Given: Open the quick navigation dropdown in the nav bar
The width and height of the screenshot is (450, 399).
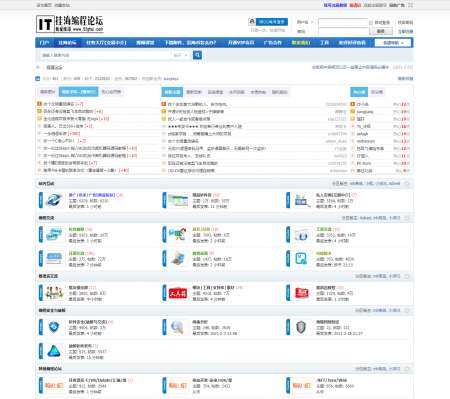Looking at the screenshot, I should coord(393,43).
